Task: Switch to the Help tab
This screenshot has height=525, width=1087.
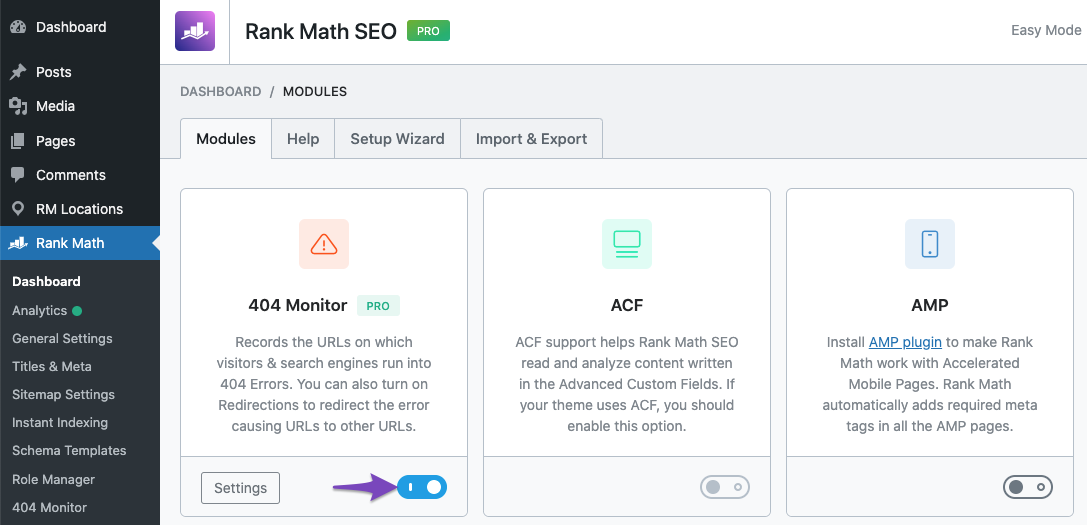Action: [303, 139]
